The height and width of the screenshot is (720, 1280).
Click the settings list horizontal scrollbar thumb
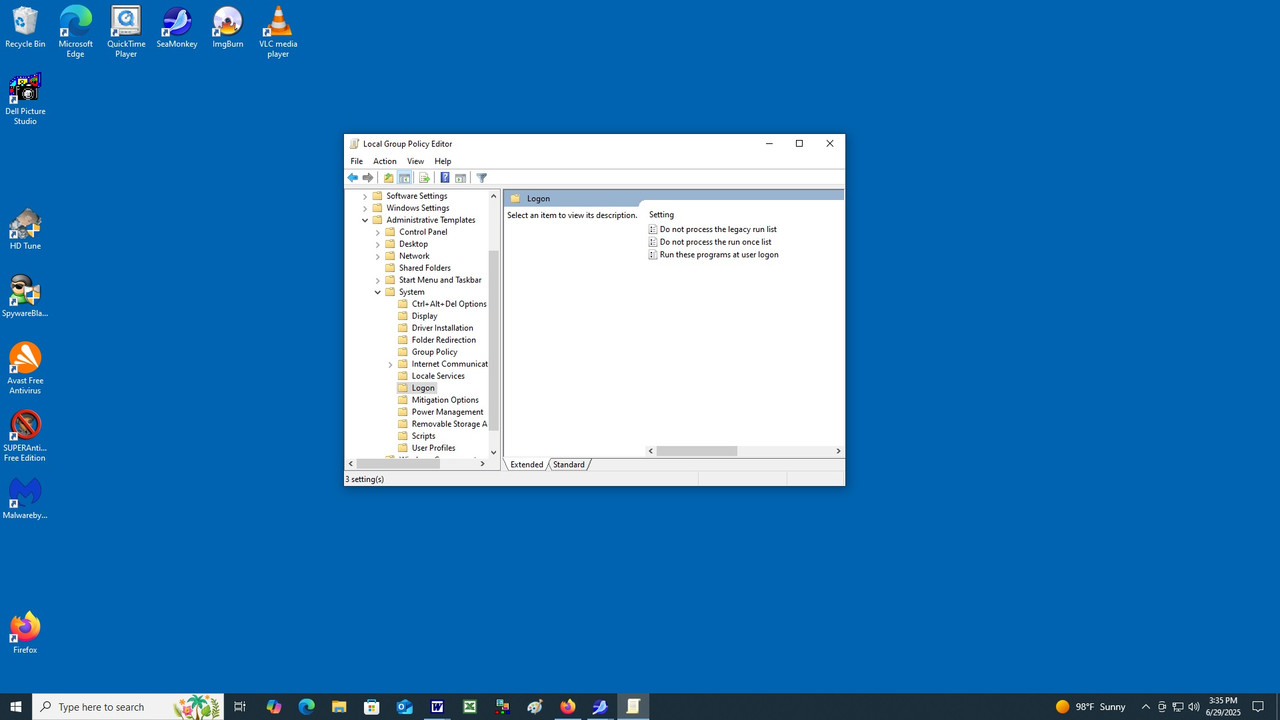697,451
